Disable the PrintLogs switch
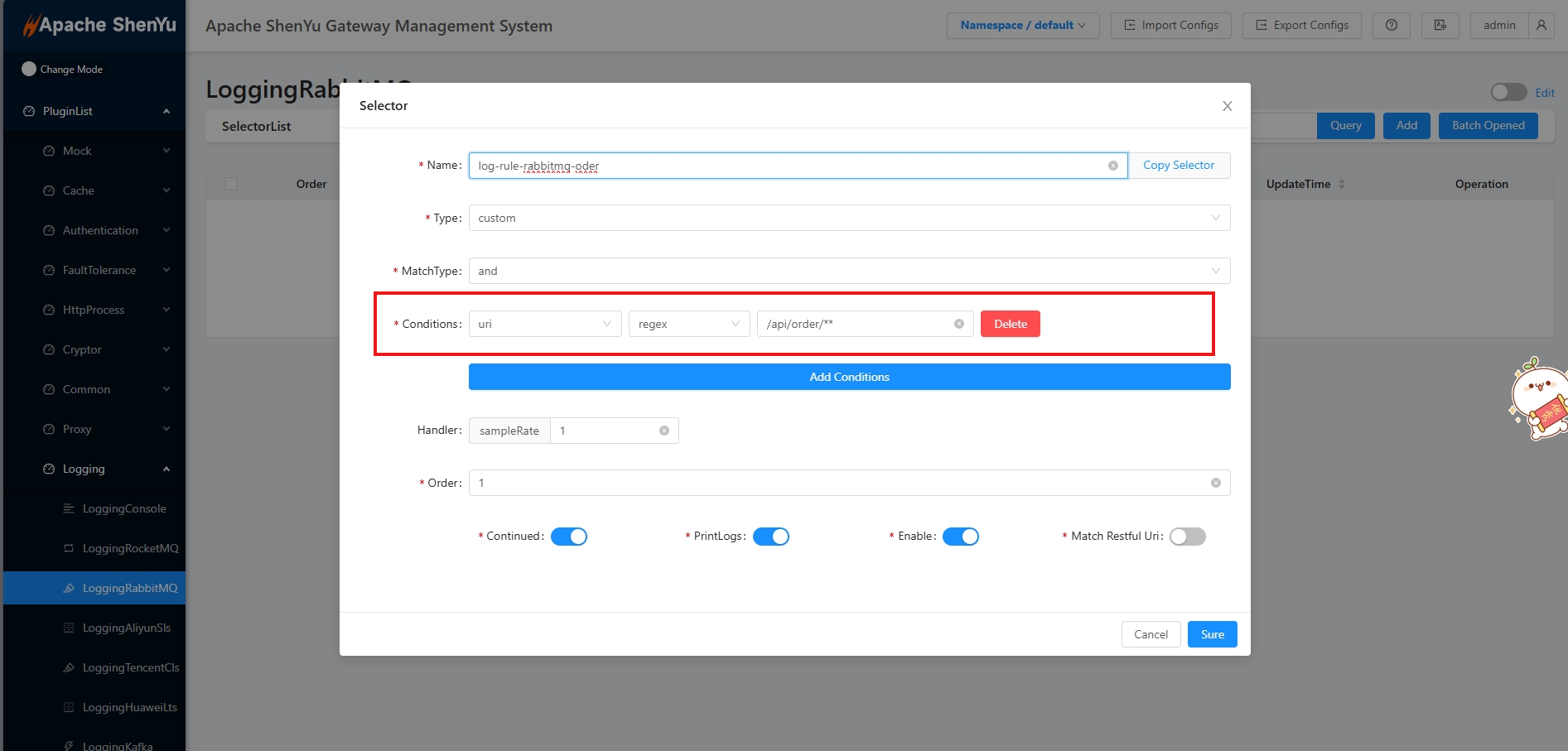 pos(770,537)
